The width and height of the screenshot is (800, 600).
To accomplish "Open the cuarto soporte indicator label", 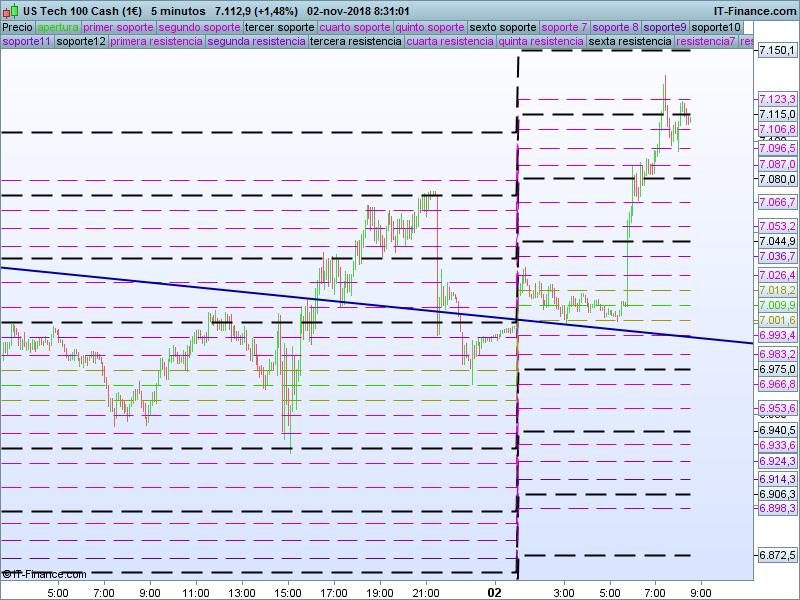I will tap(355, 28).
